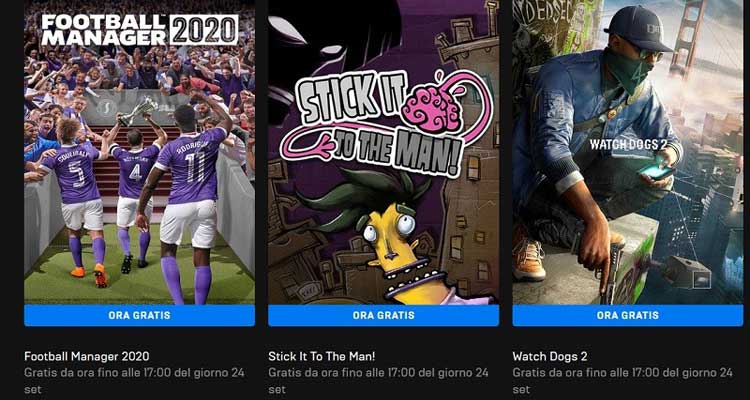Open the Watch Dogs 2 cover artwork

(x=628, y=152)
